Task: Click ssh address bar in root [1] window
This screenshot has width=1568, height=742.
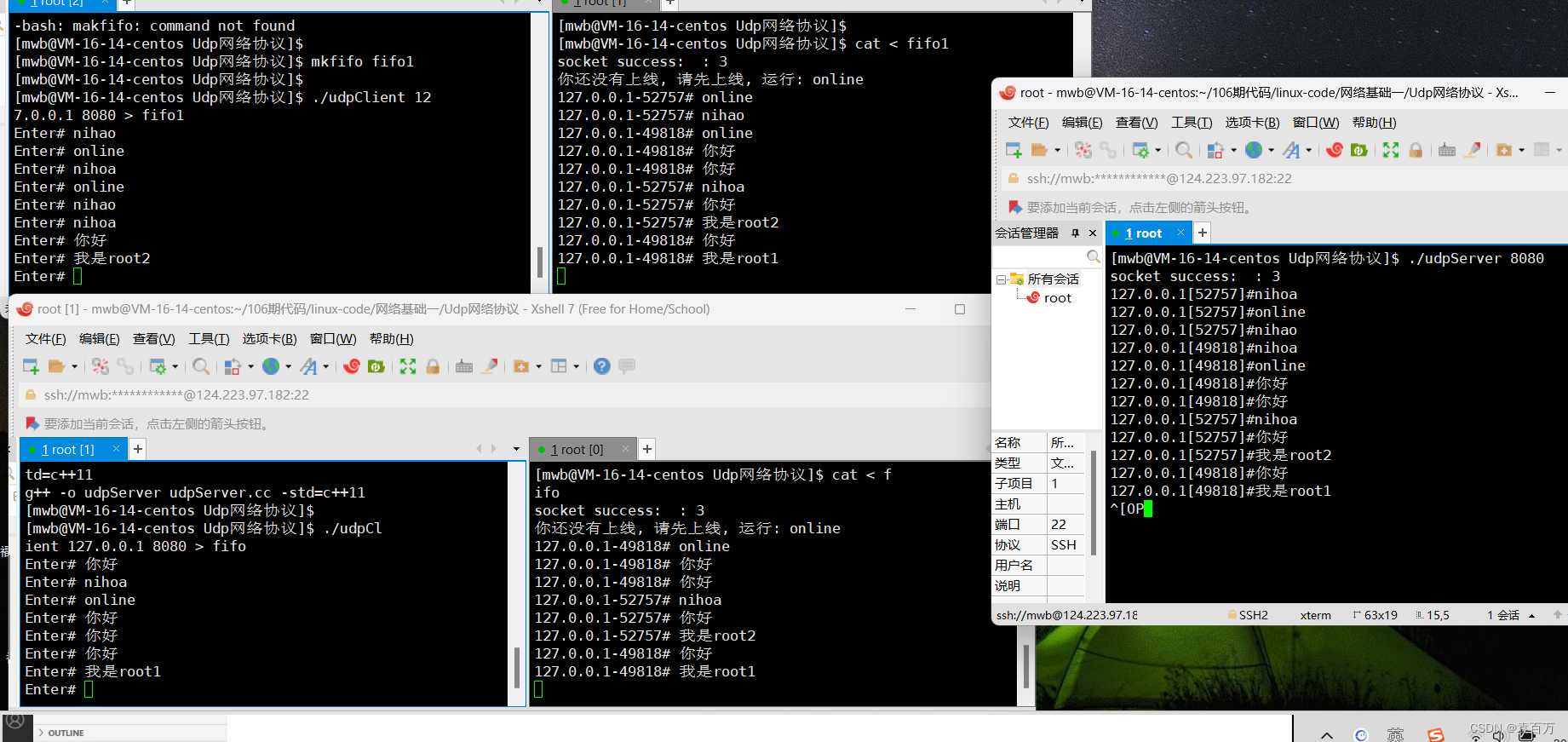Action: click(x=503, y=395)
